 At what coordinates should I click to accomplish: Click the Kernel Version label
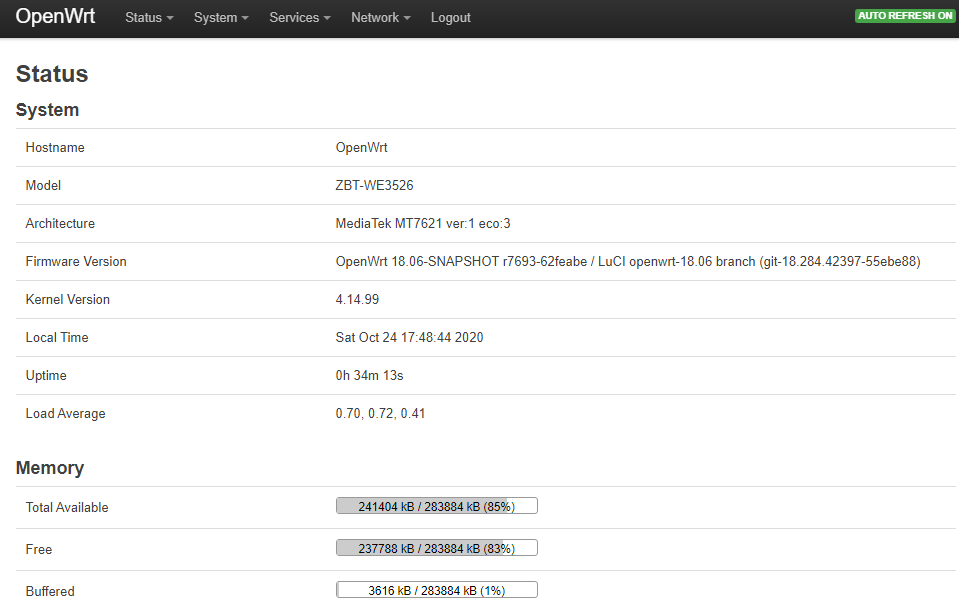point(68,300)
